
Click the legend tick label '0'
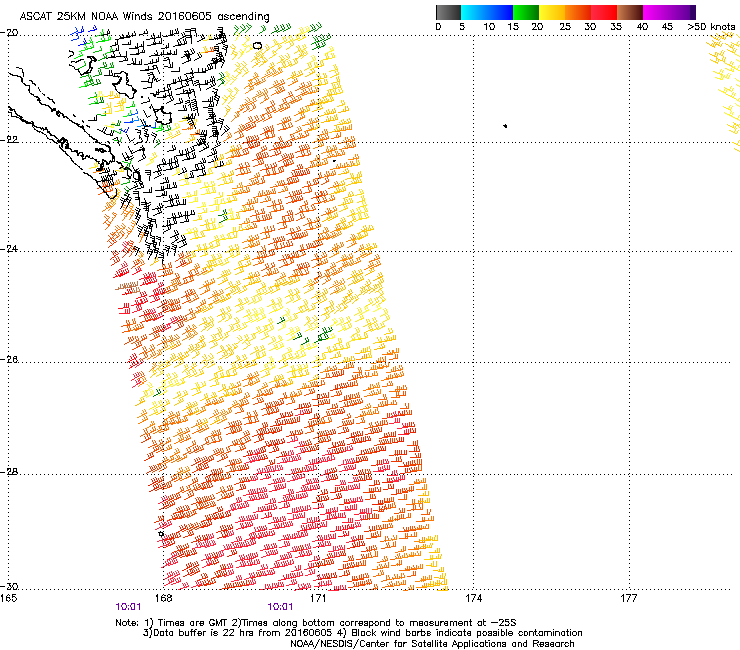point(438,26)
